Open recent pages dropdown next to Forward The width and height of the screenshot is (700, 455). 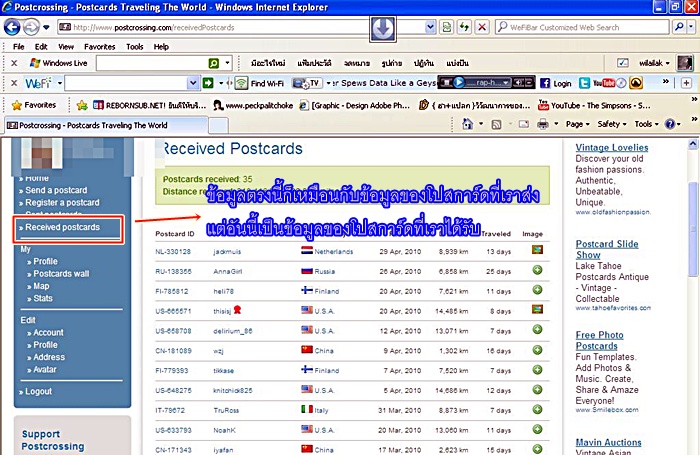click(46, 27)
